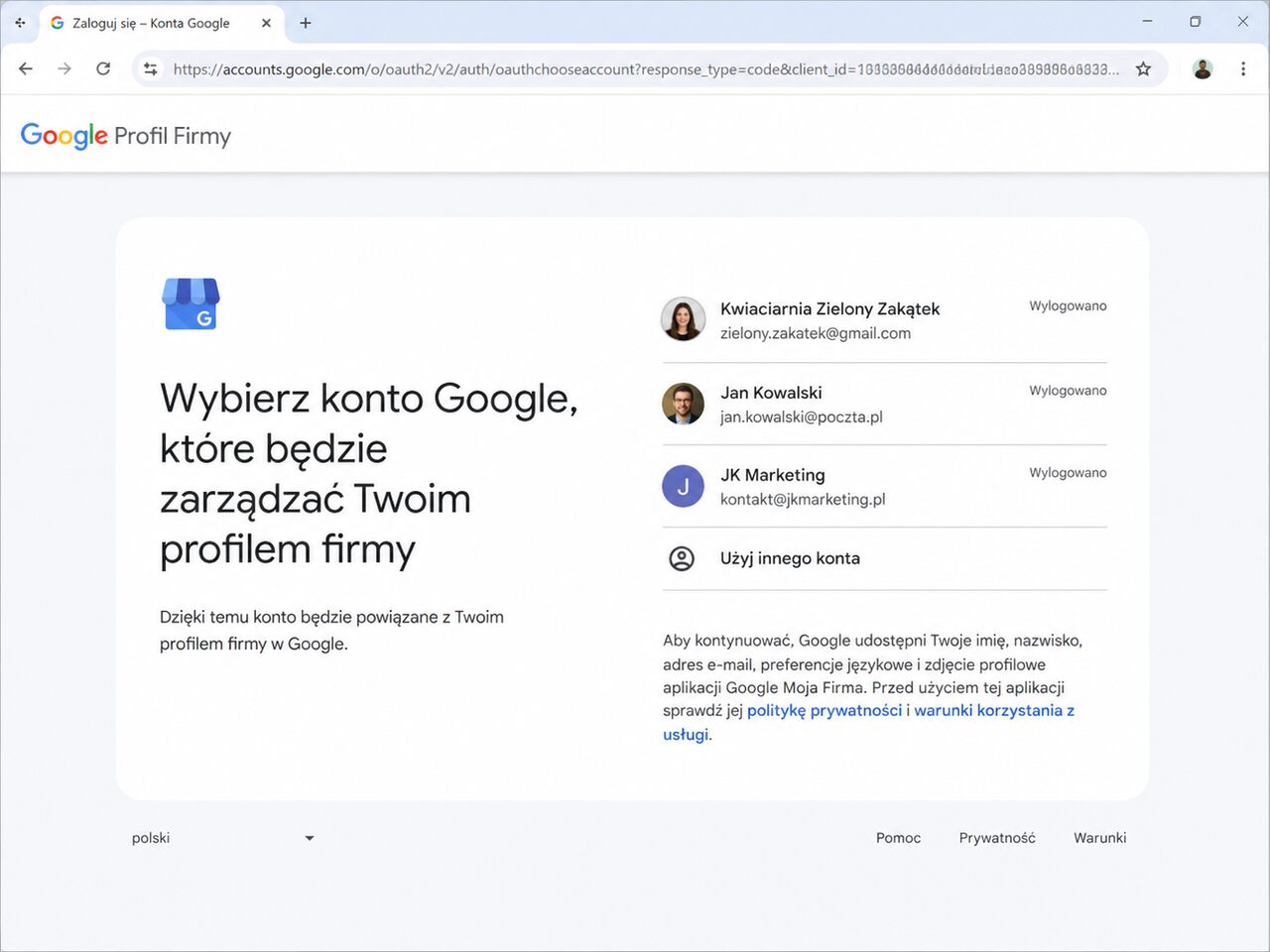Image resolution: width=1270 pixels, height=952 pixels.
Task: Choose the Jan Kowalski account name
Action: [x=771, y=393]
